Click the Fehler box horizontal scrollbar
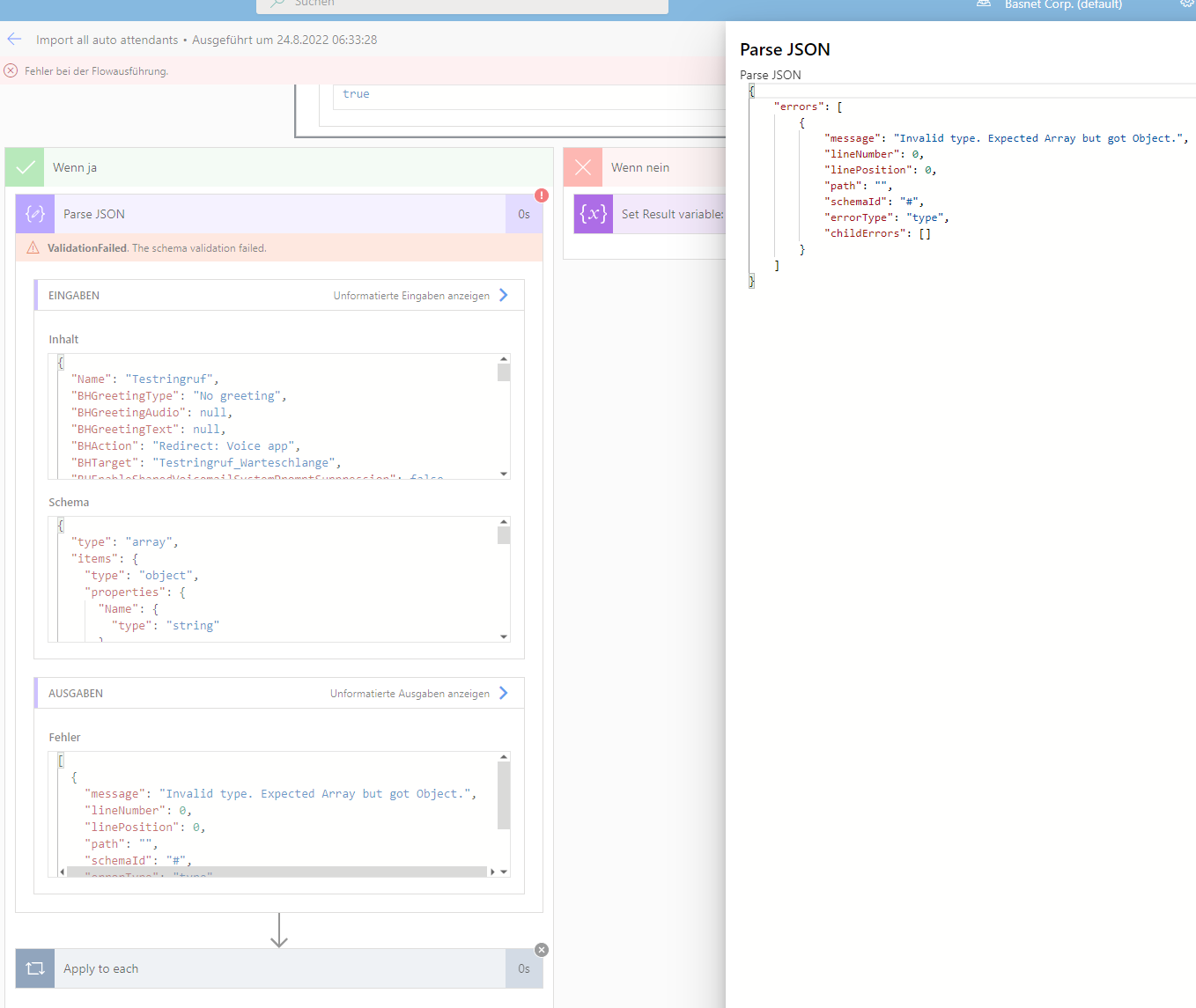This screenshot has height=1008, width=1196. click(x=277, y=872)
